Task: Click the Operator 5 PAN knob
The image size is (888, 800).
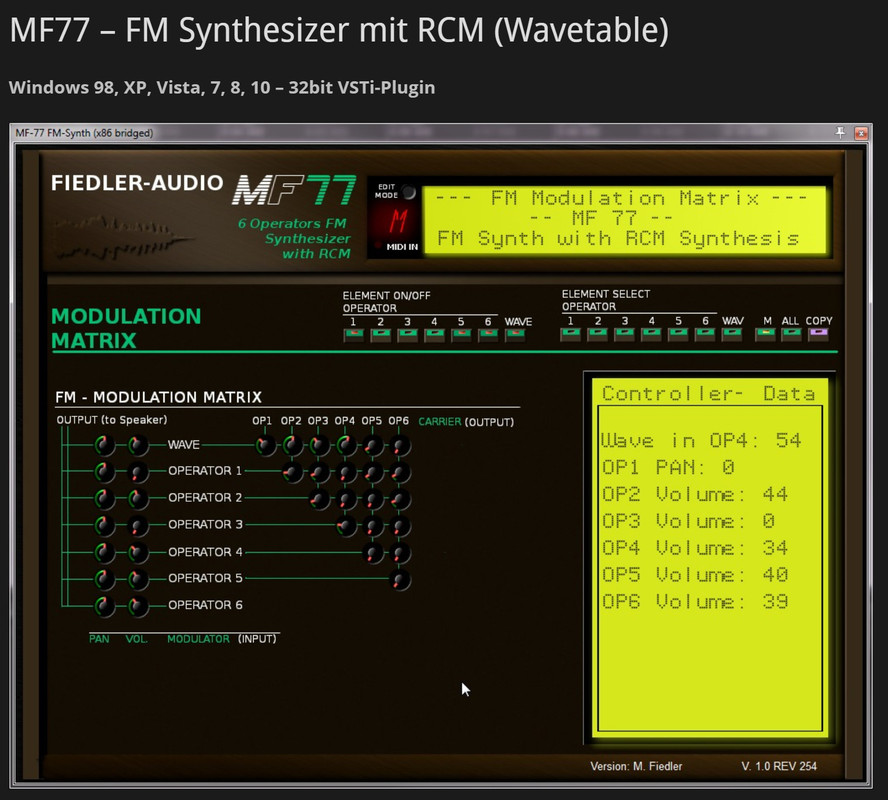Action: (104, 579)
